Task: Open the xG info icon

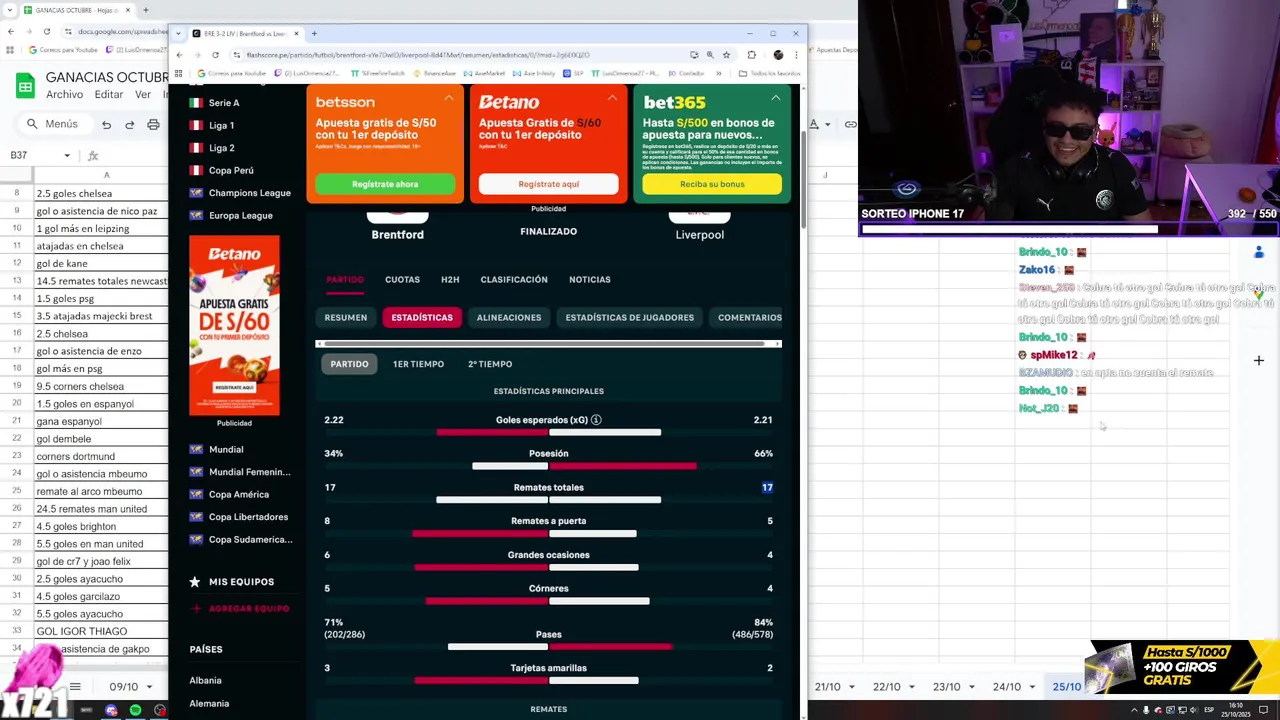Action: tap(596, 420)
